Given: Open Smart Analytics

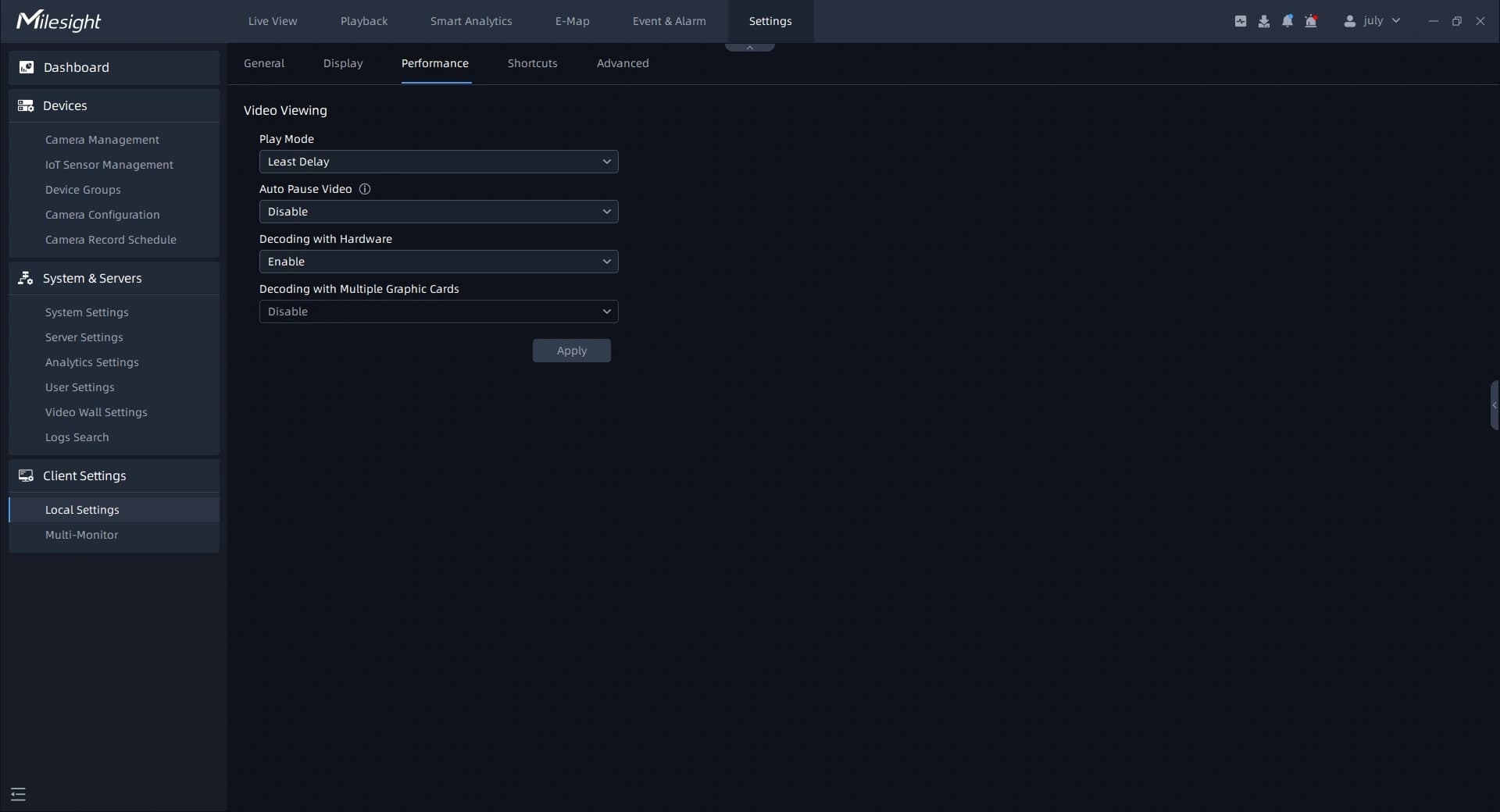Looking at the screenshot, I should pos(471,21).
